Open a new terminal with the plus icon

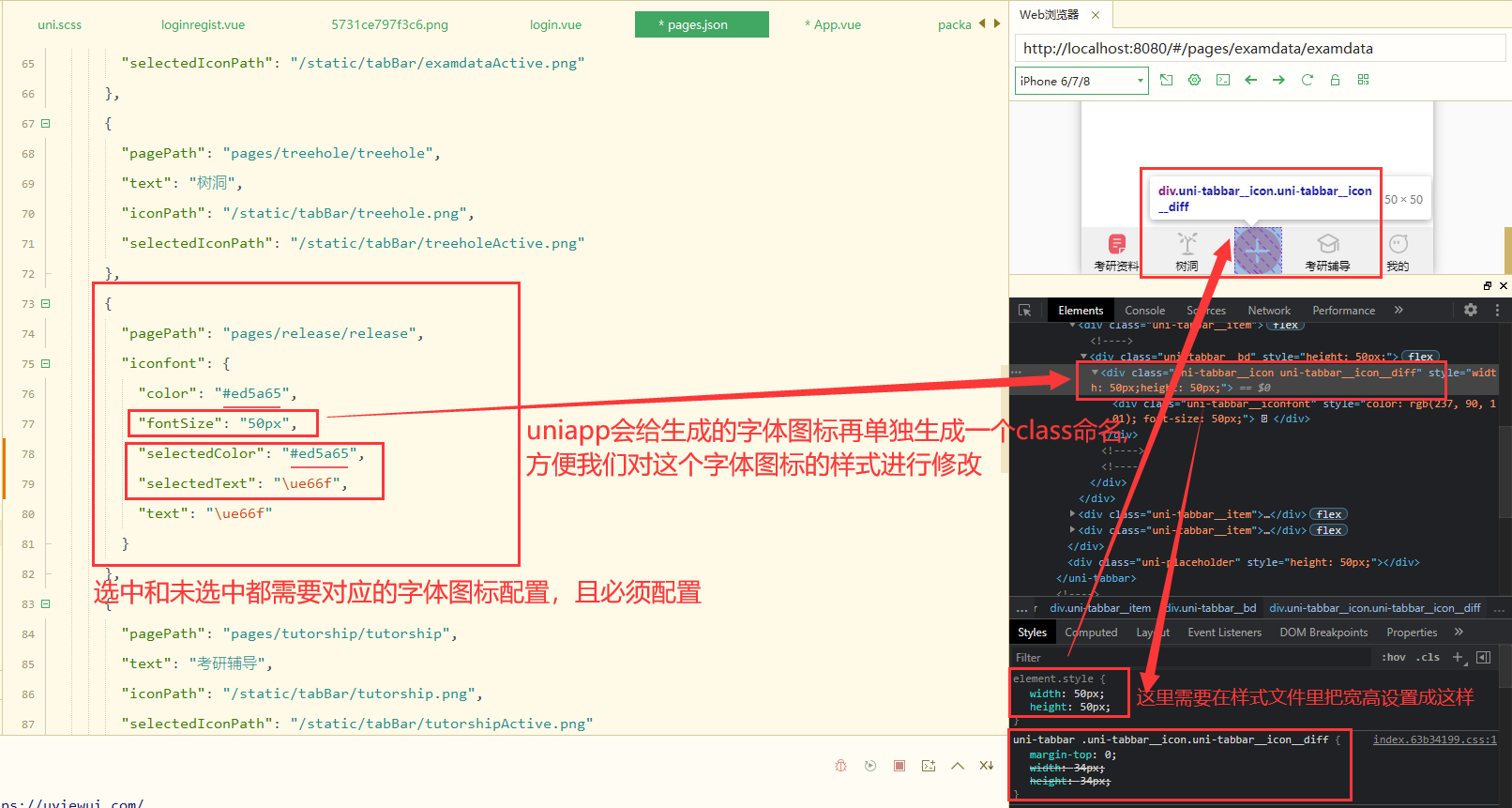point(929,766)
